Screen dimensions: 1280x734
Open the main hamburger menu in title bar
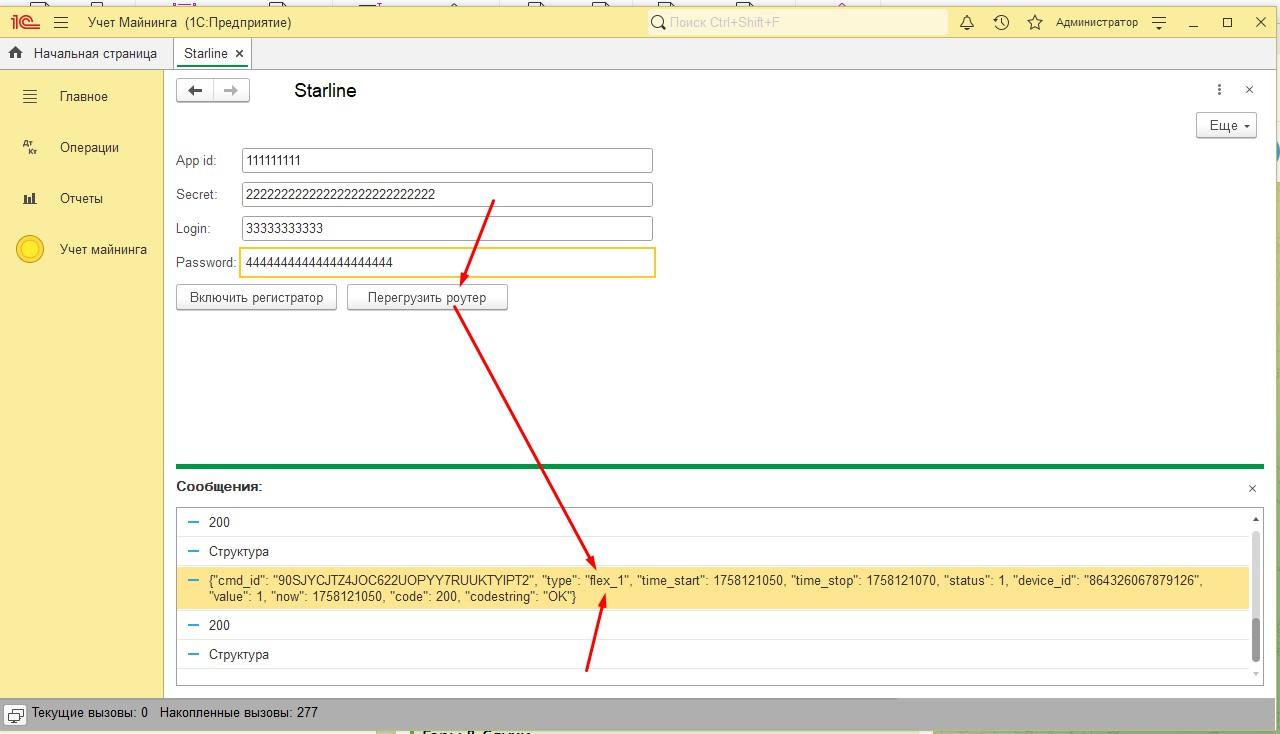[x=62, y=22]
